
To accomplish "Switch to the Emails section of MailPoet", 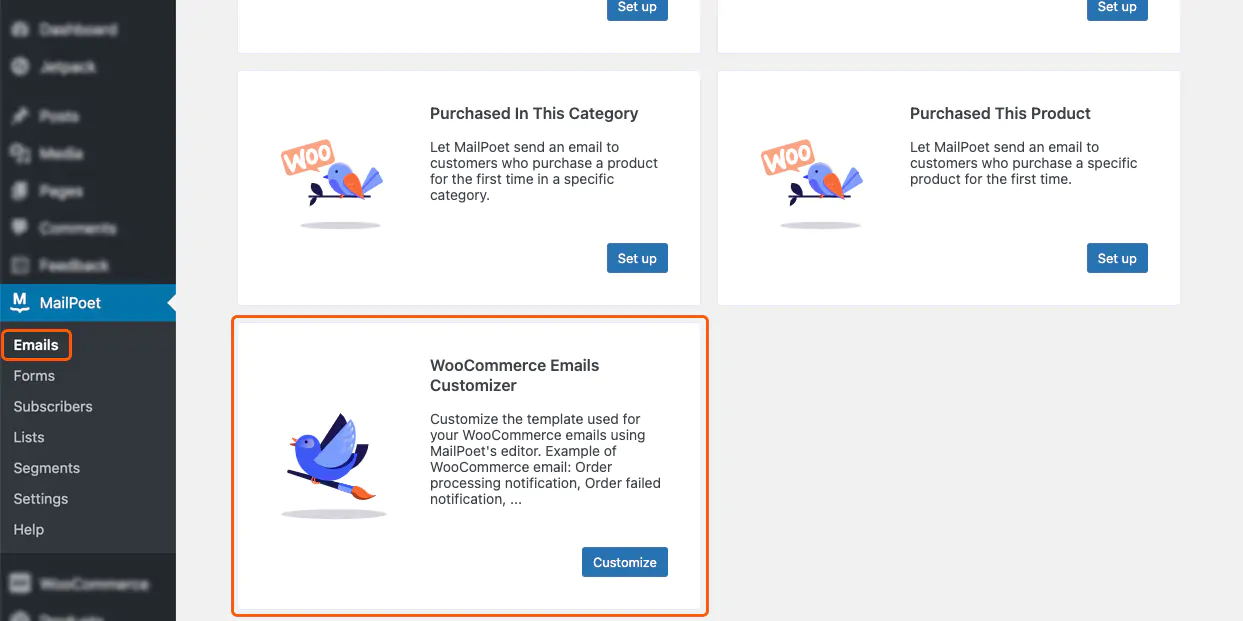I will coord(36,344).
